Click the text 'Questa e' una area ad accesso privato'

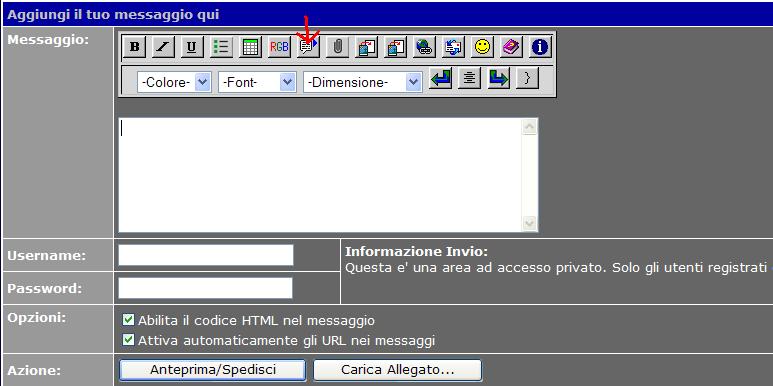476,268
